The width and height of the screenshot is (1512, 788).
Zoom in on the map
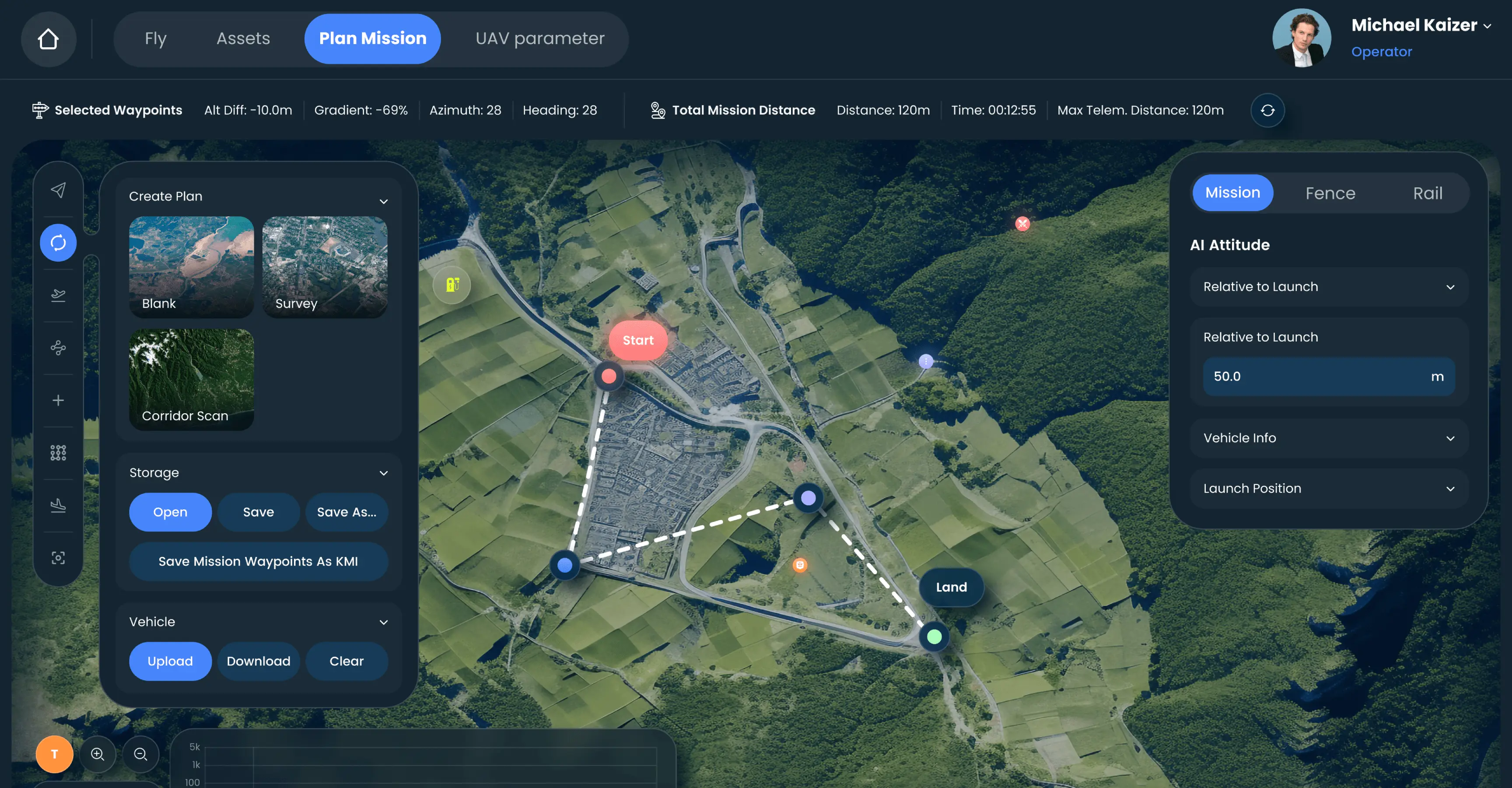tap(98, 754)
